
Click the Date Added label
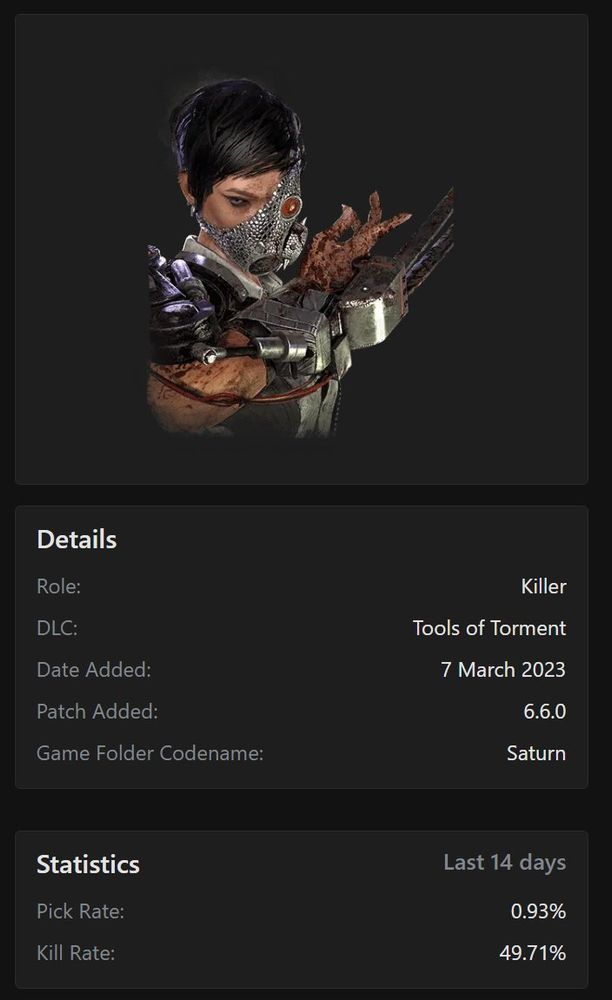click(x=94, y=670)
